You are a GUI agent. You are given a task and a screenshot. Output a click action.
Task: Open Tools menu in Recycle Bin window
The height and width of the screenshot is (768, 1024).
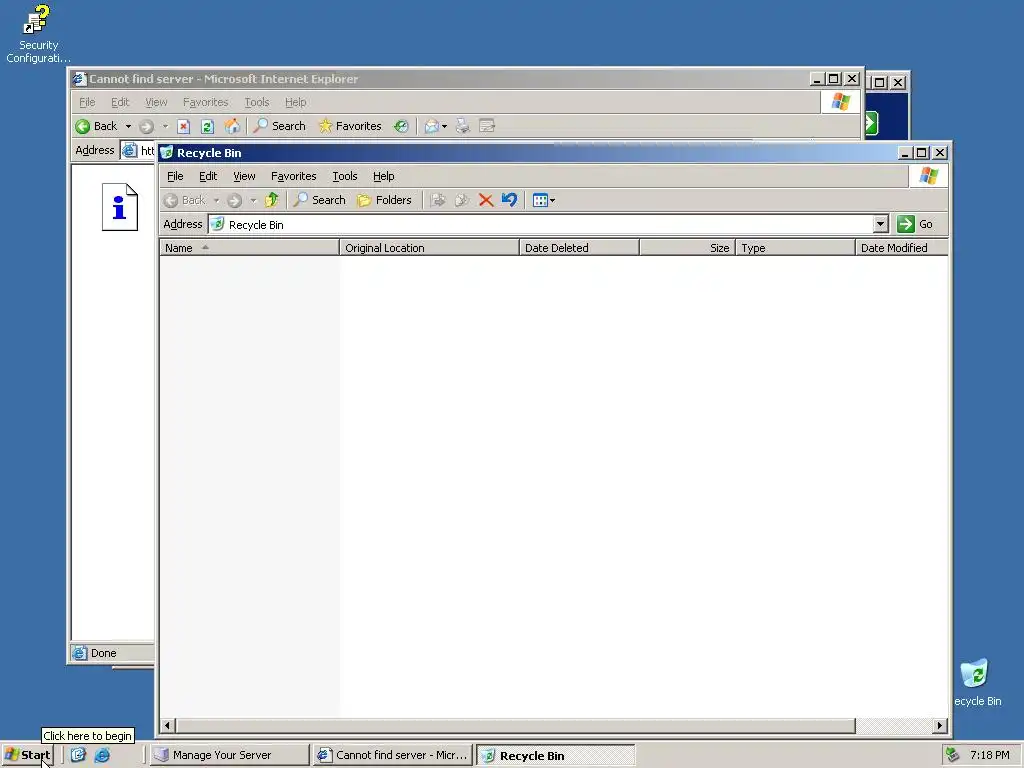coord(345,176)
